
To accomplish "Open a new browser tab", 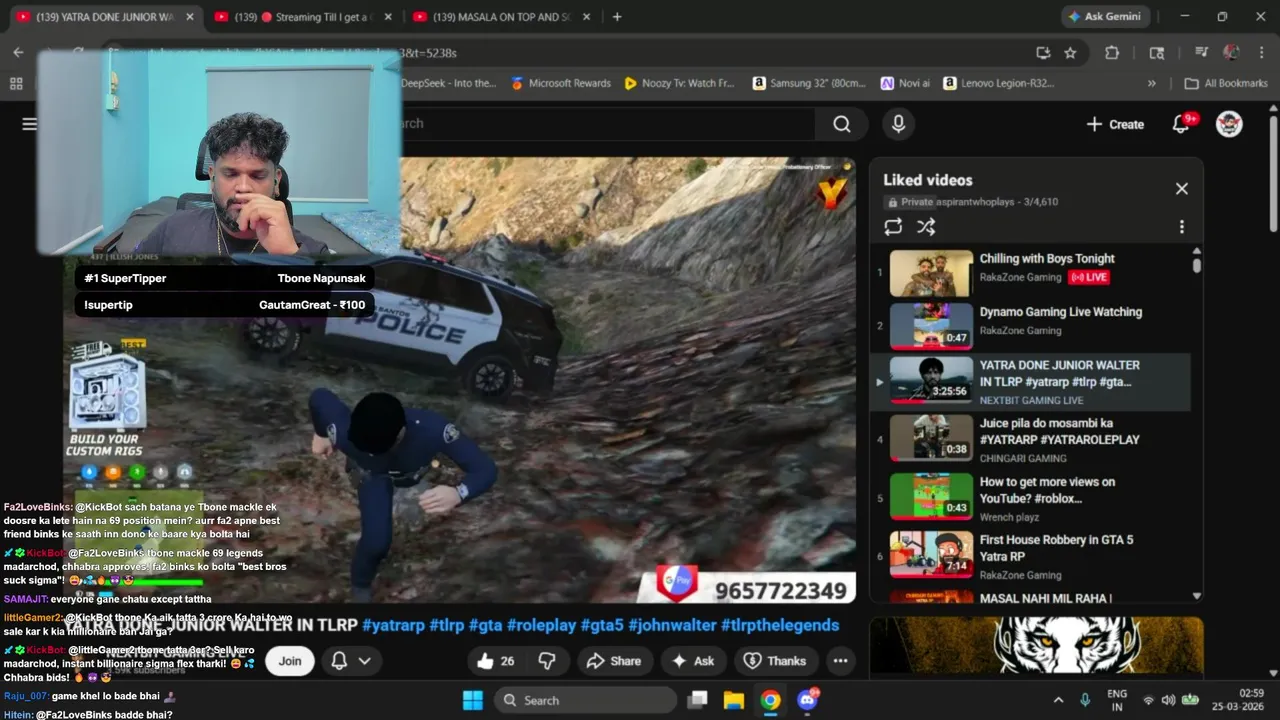I will (617, 17).
